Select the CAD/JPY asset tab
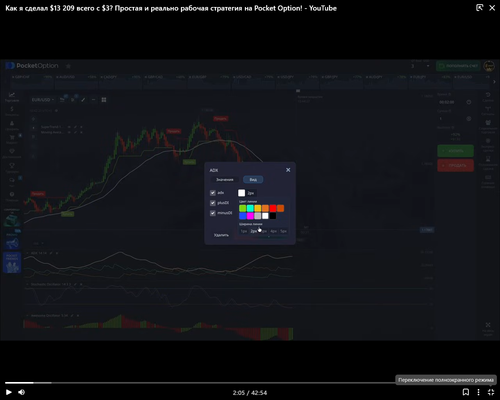 (x=121, y=81)
